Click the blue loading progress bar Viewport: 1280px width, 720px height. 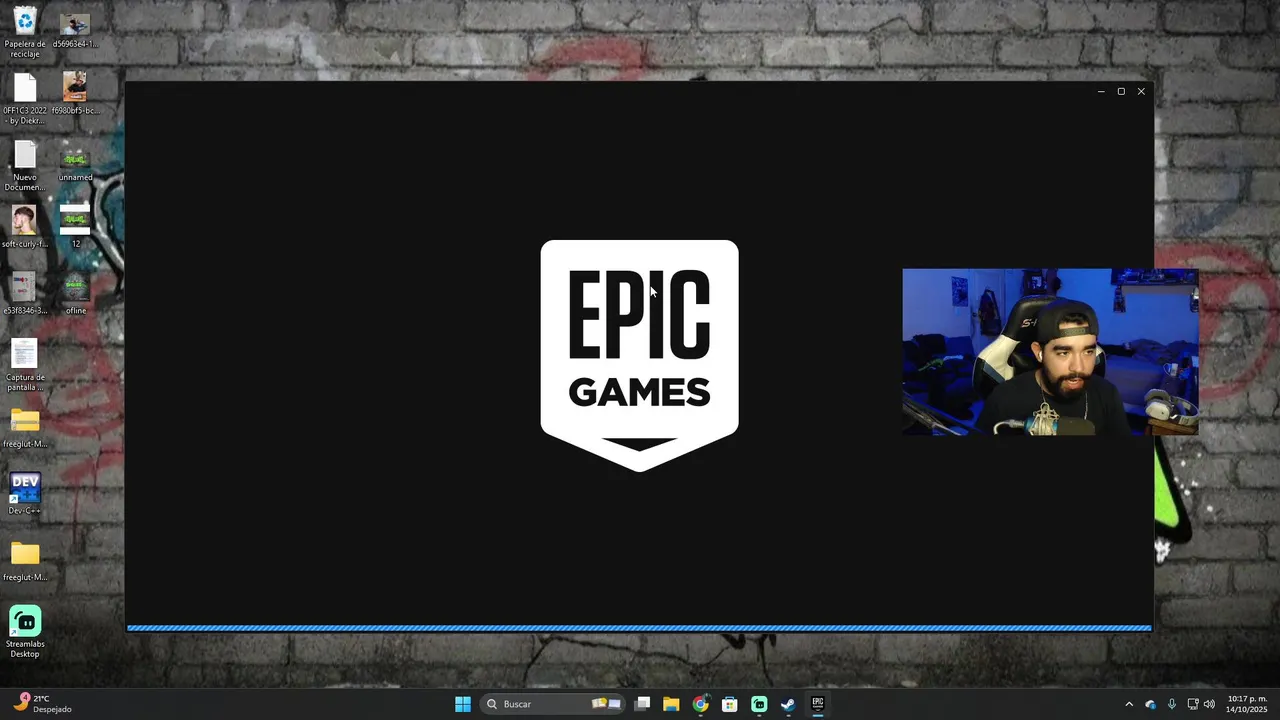tap(639, 628)
